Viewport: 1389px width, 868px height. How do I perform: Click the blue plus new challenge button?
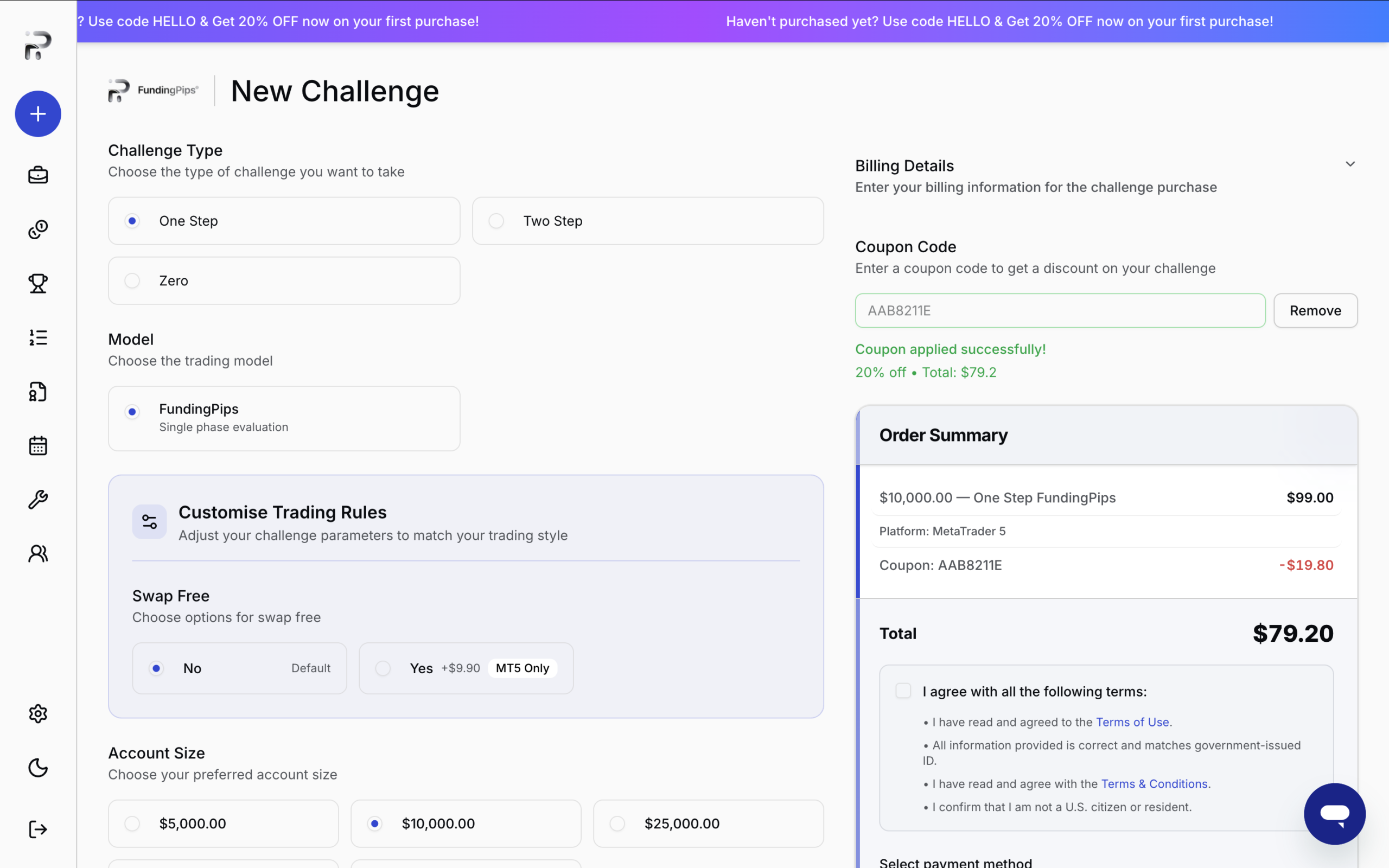pos(38,114)
